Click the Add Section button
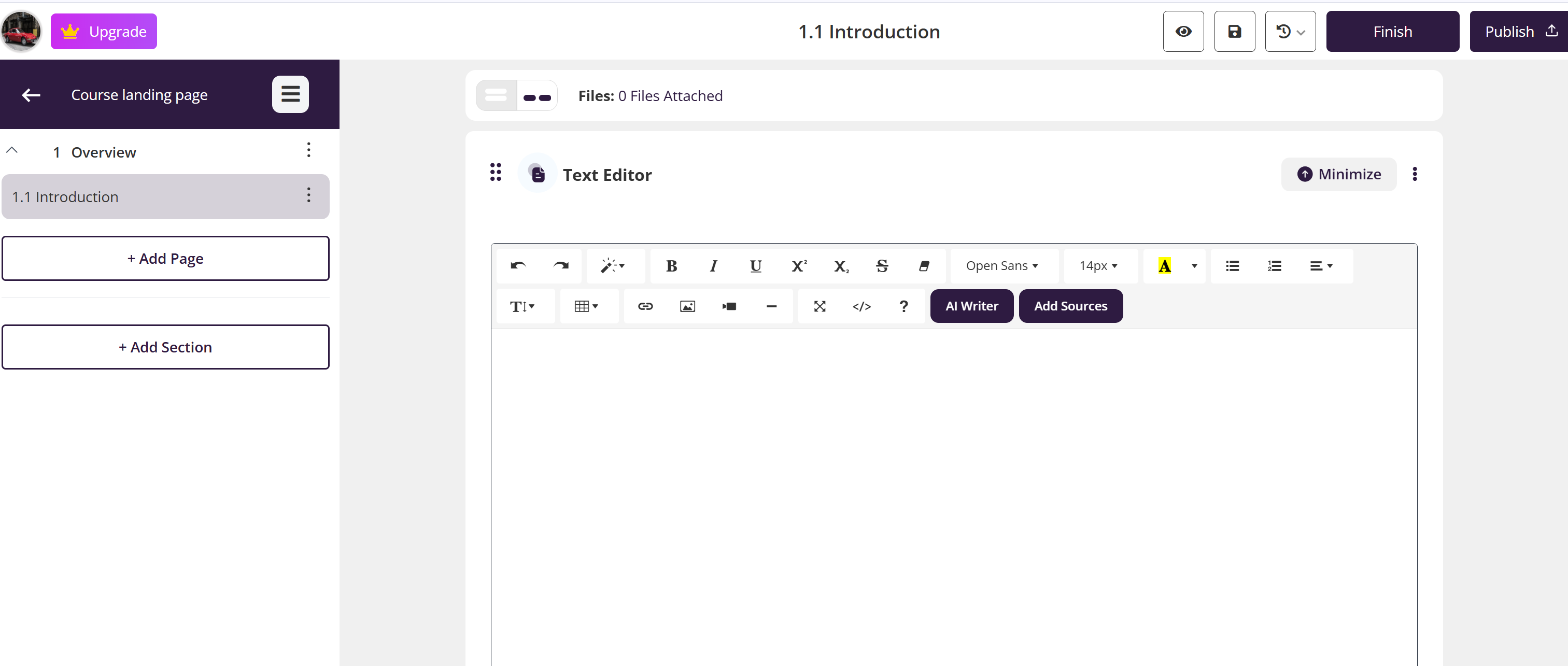This screenshot has height=666, width=1568. click(x=165, y=347)
